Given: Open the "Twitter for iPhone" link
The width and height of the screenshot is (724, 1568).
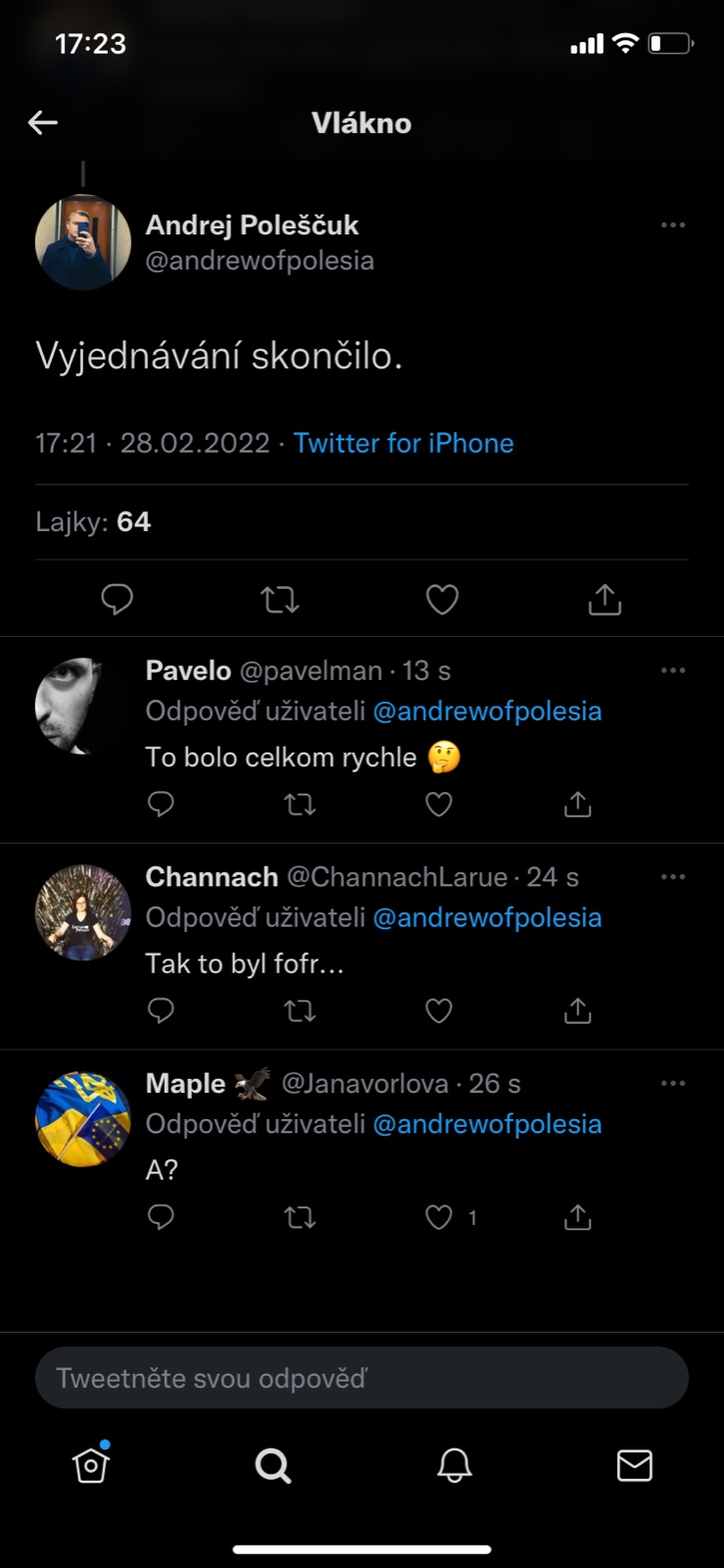Looking at the screenshot, I should [404, 443].
